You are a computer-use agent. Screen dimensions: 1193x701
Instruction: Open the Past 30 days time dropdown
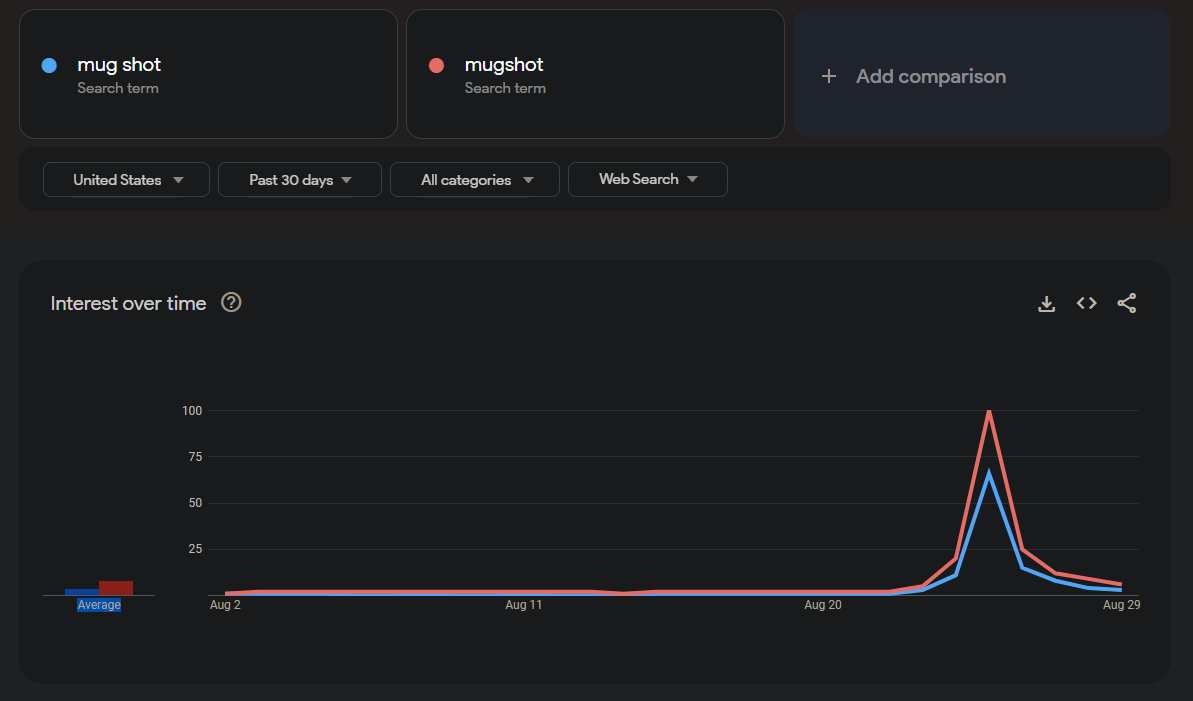[x=300, y=180]
